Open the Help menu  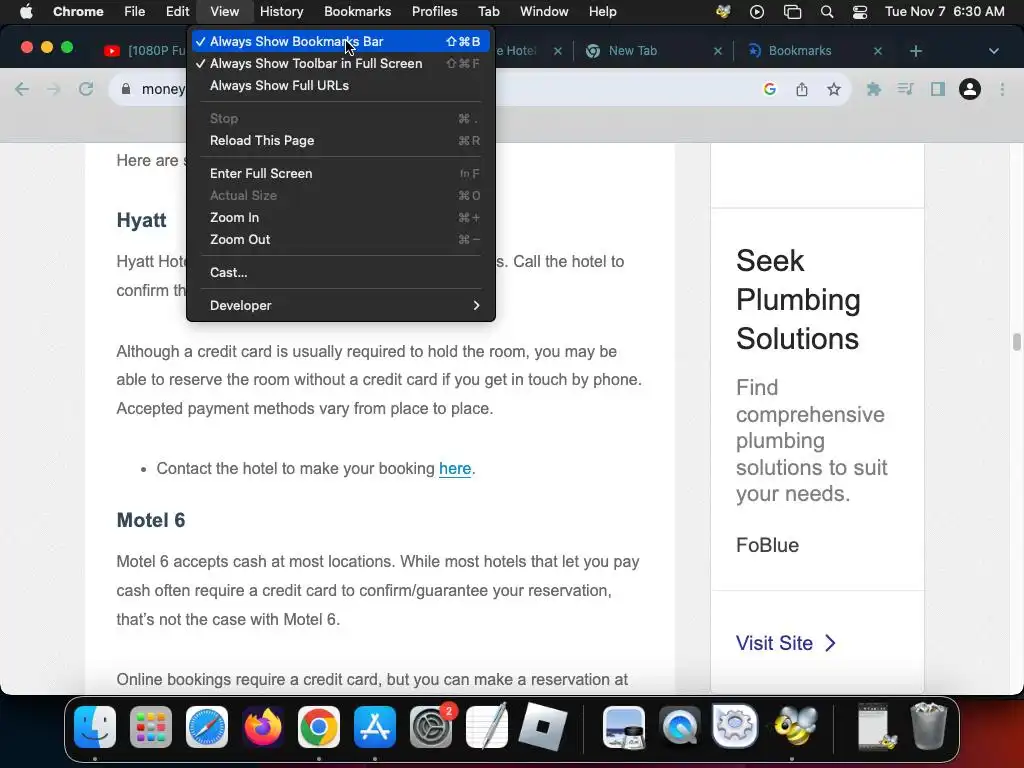coord(602,12)
